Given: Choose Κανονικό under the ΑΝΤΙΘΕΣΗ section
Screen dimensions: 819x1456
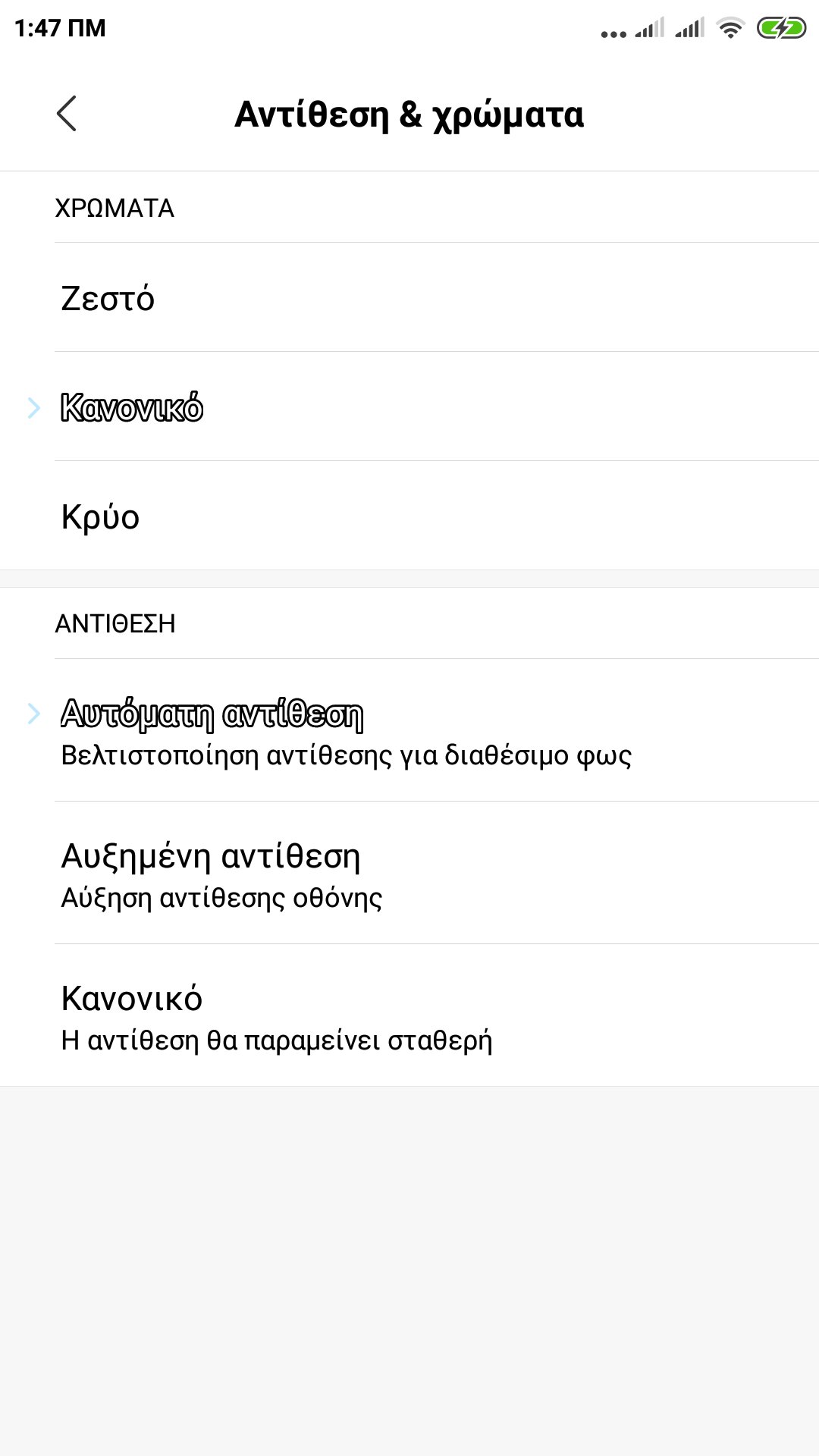Looking at the screenshot, I should coord(132,999).
